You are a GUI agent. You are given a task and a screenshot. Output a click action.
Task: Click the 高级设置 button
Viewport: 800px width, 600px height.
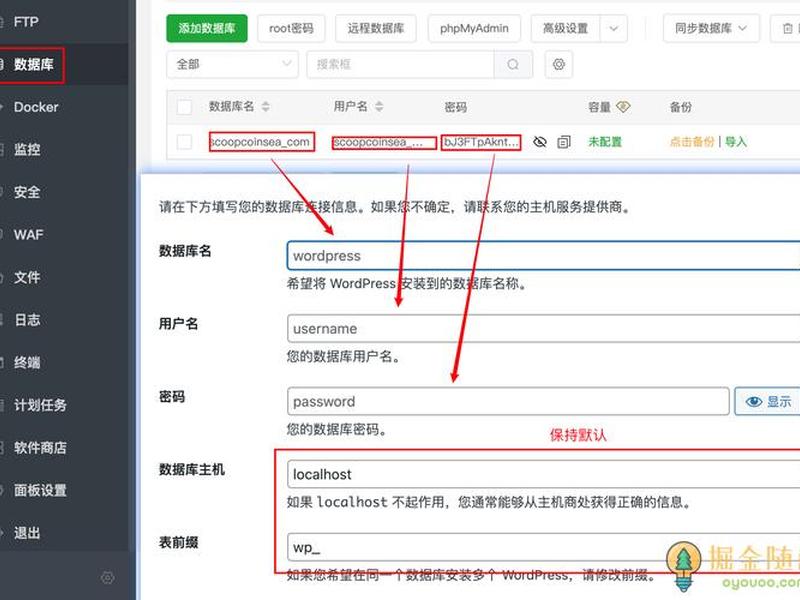(565, 28)
